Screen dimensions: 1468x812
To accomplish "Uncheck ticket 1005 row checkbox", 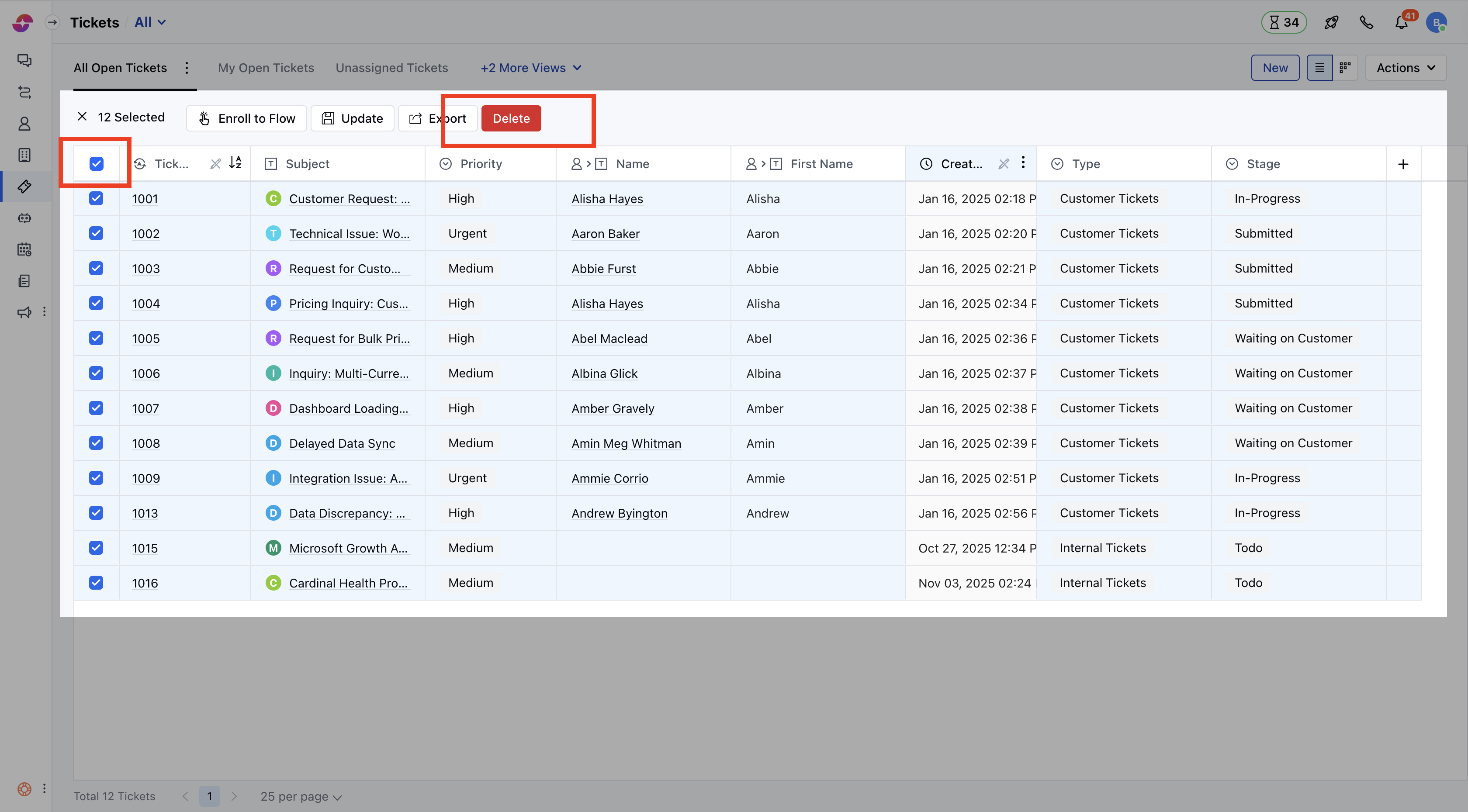I will click(96, 338).
